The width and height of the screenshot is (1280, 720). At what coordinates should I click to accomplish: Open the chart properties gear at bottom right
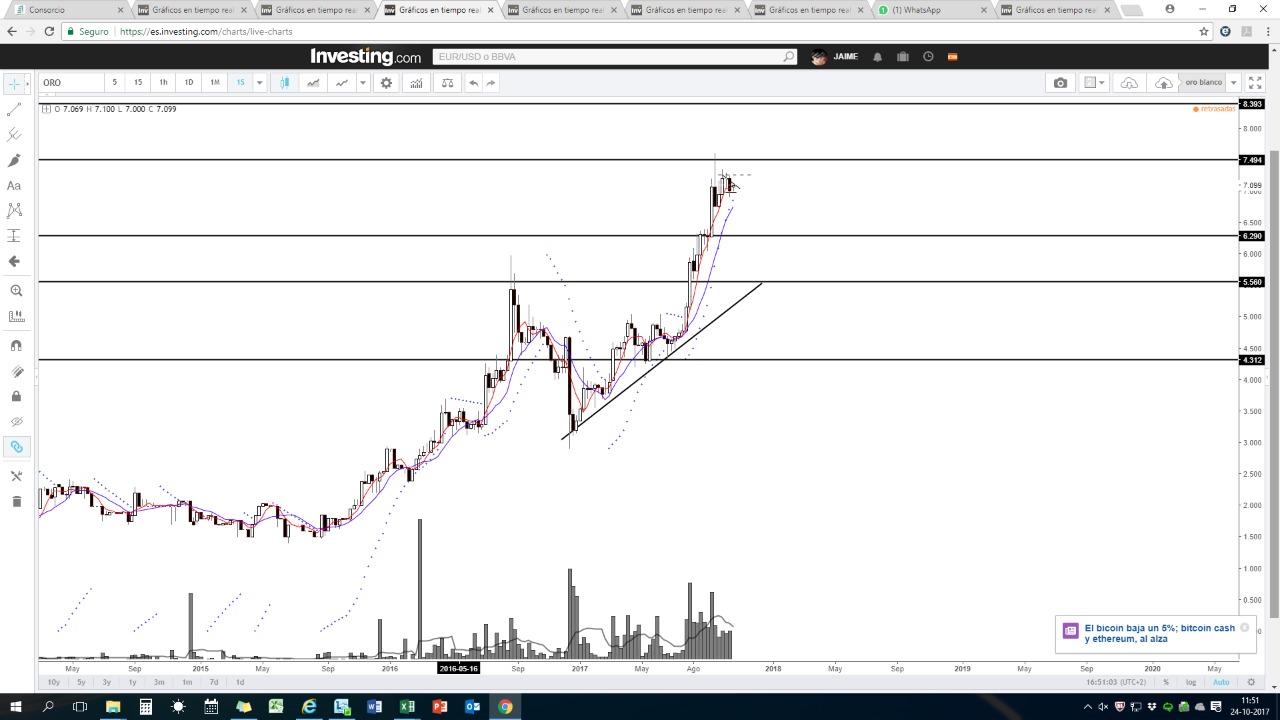pyautogui.click(x=1251, y=682)
